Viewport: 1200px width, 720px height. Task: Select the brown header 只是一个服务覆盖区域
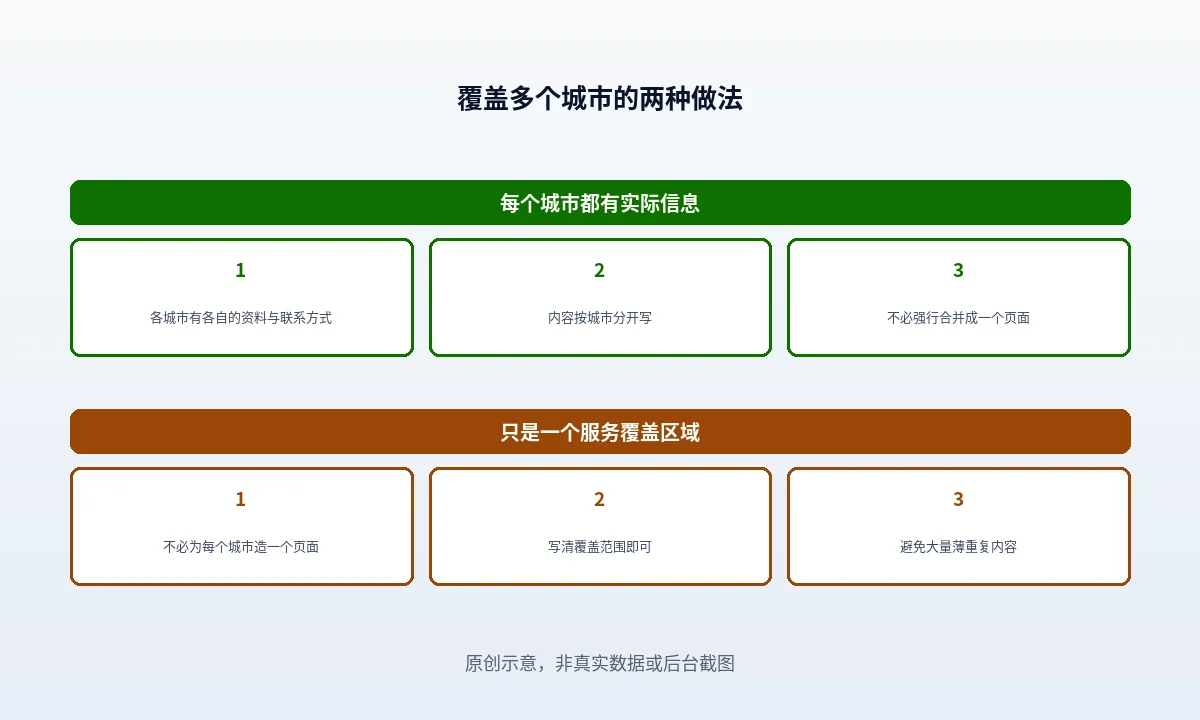click(x=600, y=432)
